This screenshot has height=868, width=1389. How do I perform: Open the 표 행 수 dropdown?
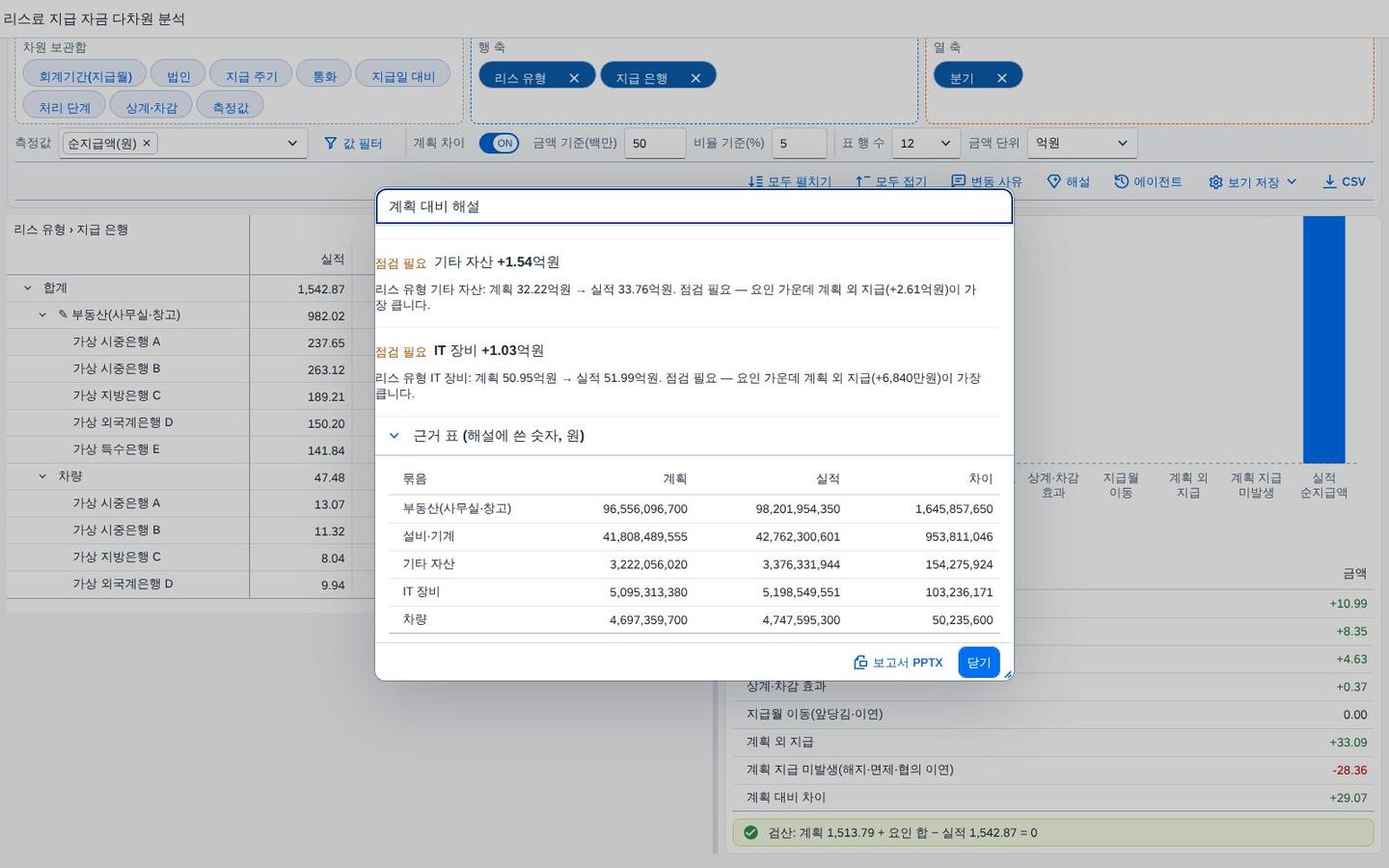[x=926, y=143]
